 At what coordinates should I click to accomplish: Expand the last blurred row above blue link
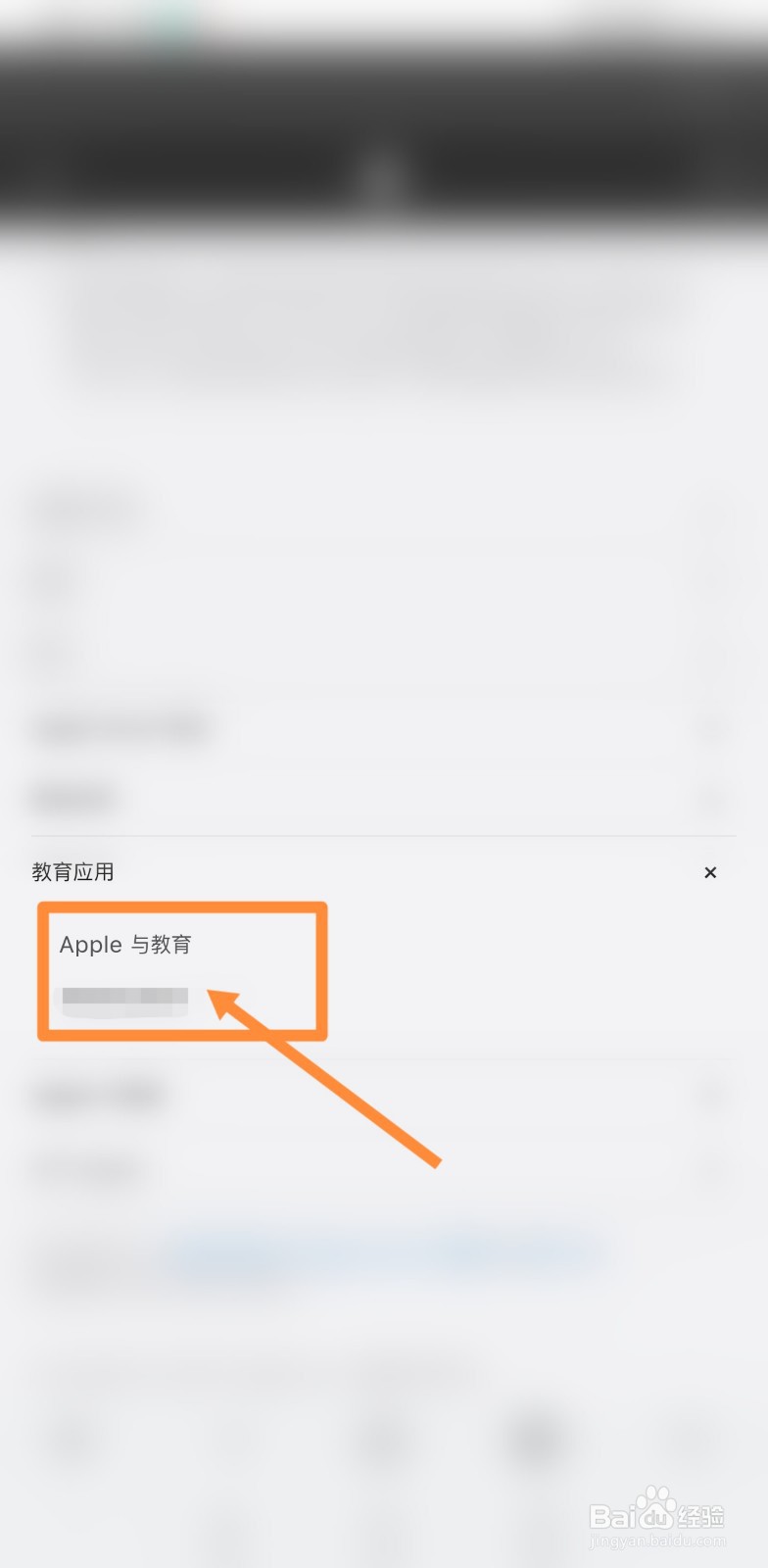(x=384, y=1168)
